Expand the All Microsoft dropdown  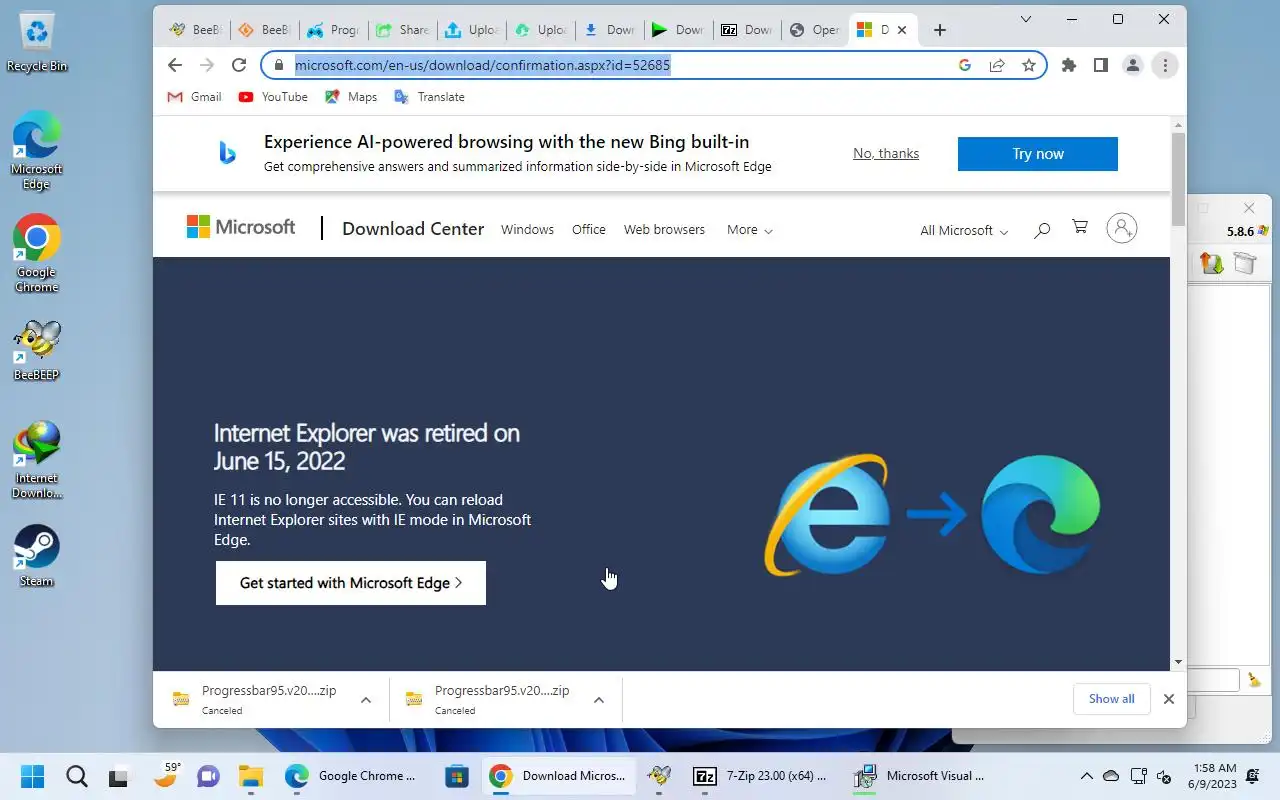(x=964, y=231)
